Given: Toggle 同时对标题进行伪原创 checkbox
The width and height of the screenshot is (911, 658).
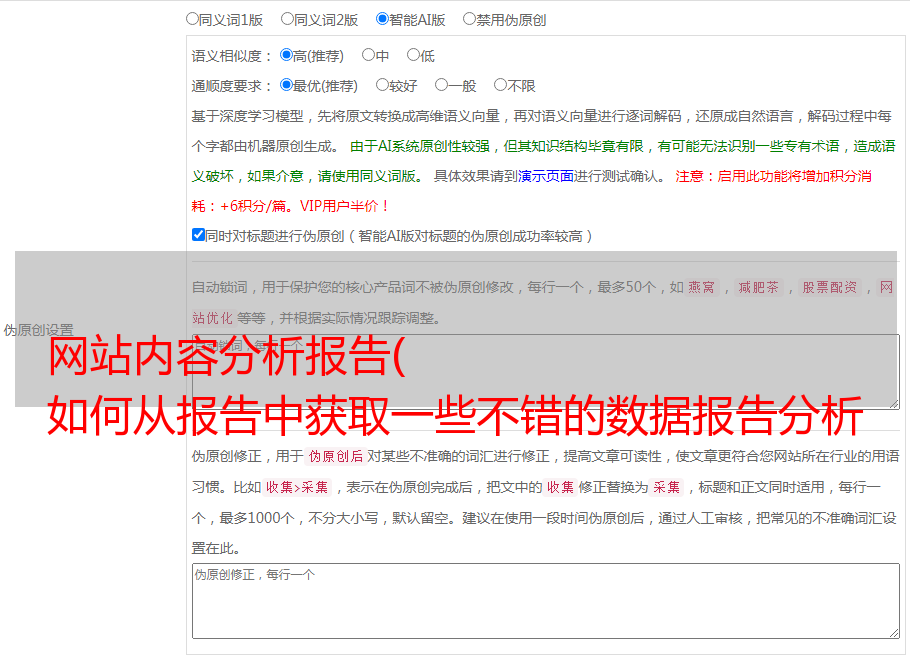Looking at the screenshot, I should click(x=198, y=235).
